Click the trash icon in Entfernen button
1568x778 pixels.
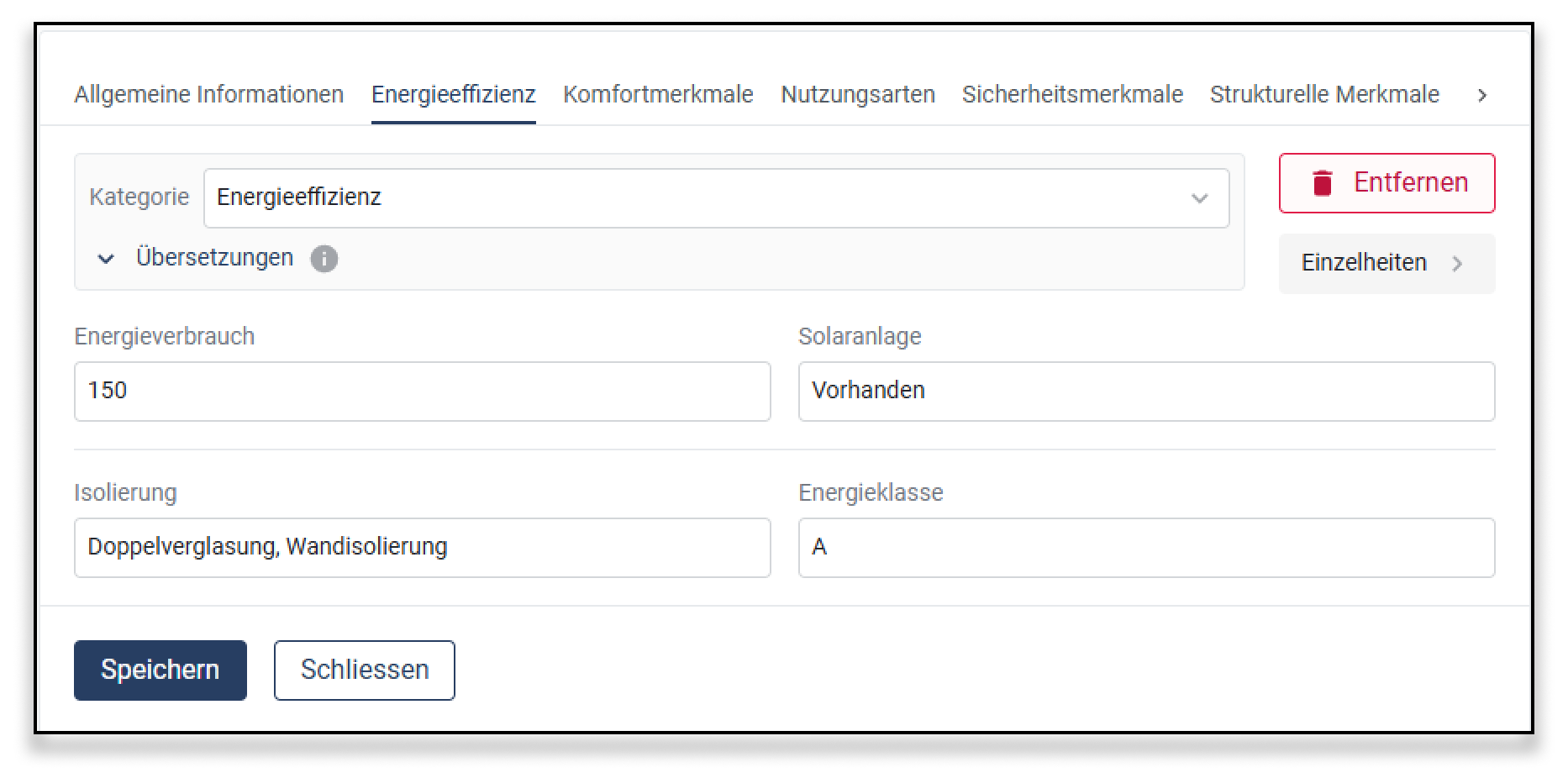(1322, 182)
